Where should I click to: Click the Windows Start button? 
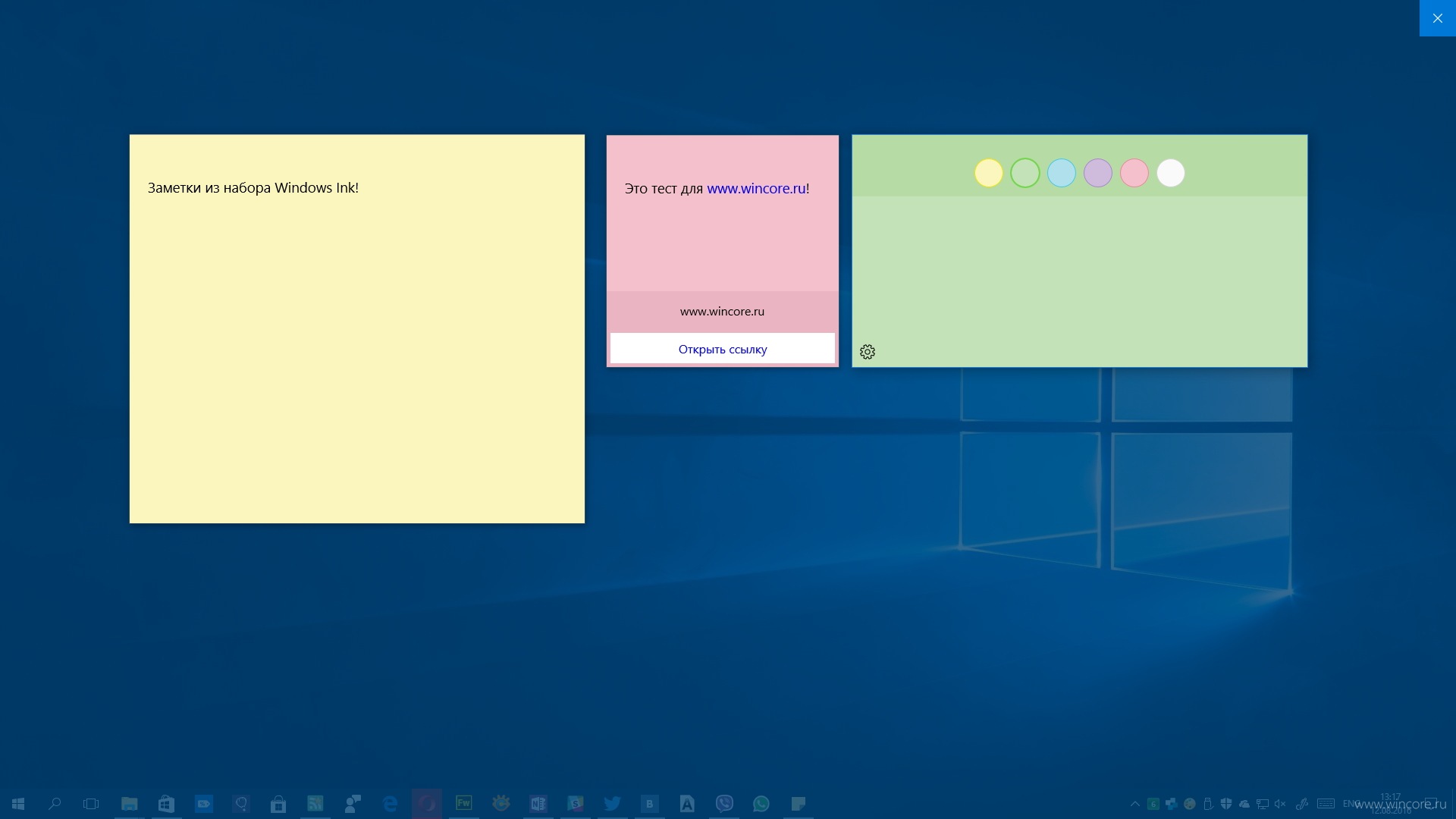pos(18,804)
